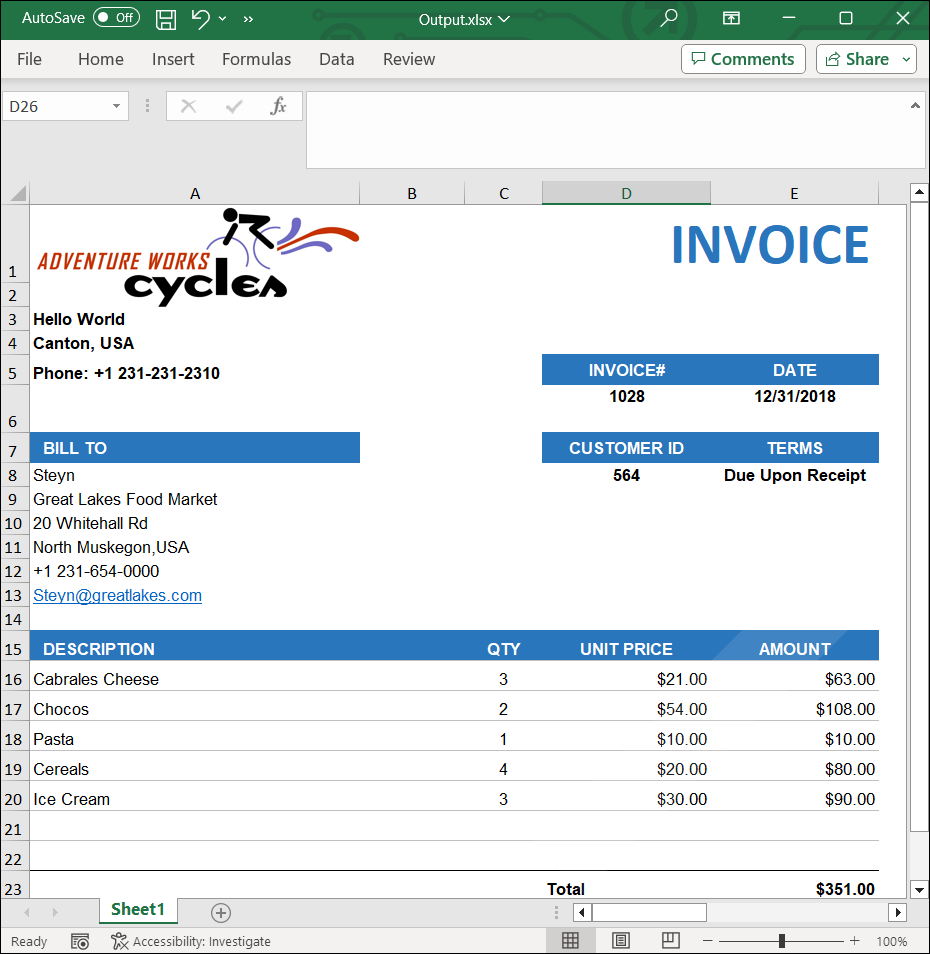Click the 100% zoom level text

point(892,941)
